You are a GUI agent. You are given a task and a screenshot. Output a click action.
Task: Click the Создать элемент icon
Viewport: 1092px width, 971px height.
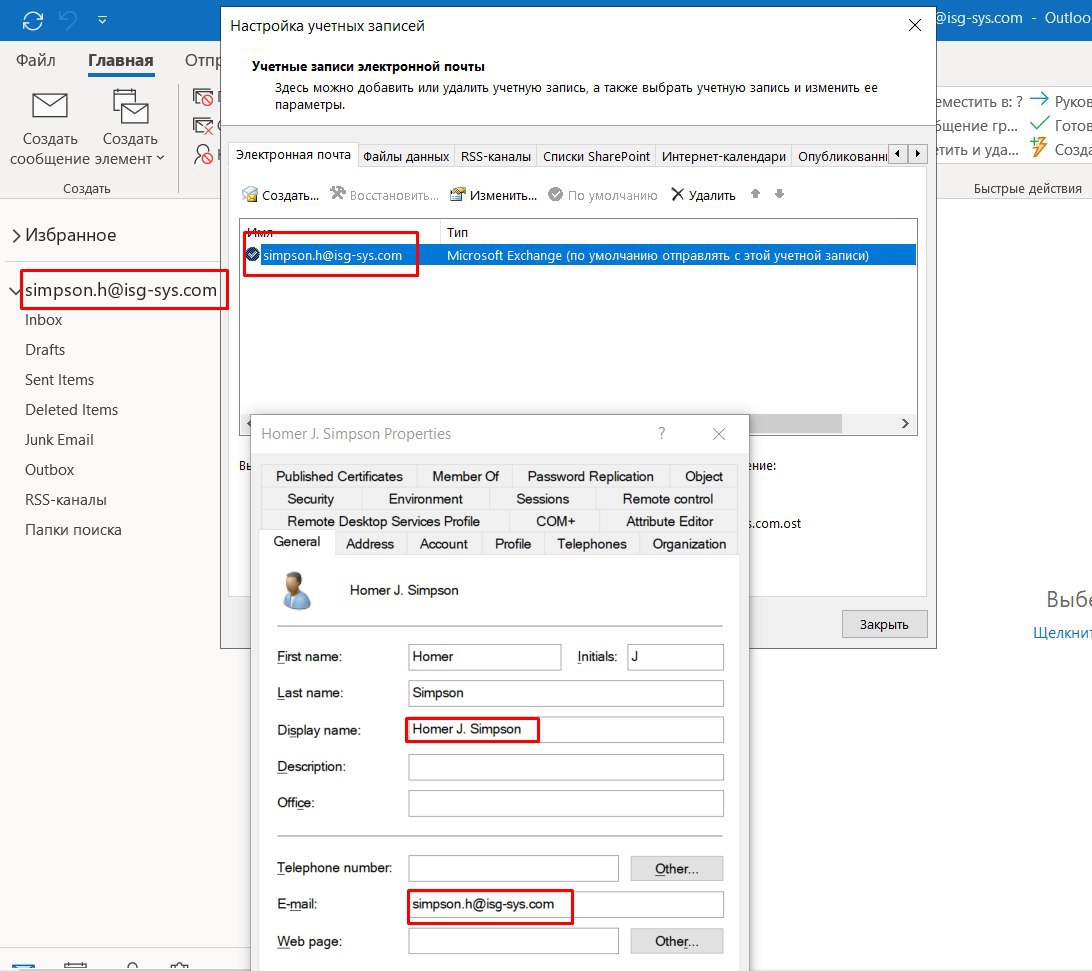point(130,107)
